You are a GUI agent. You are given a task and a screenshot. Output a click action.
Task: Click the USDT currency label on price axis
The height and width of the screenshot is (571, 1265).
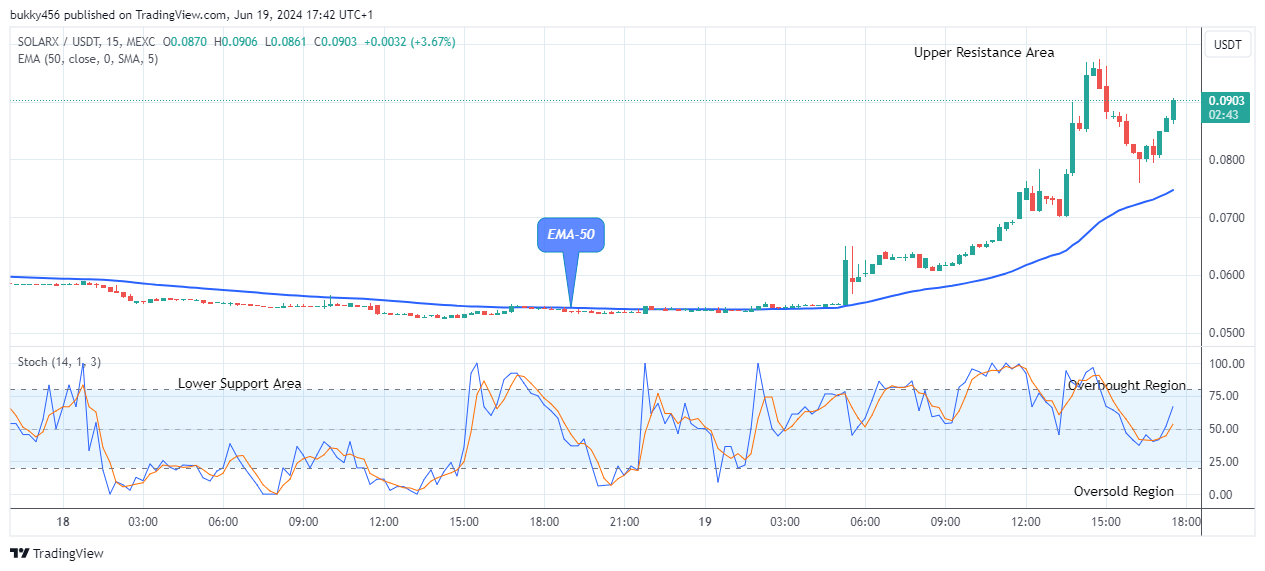click(x=1227, y=44)
